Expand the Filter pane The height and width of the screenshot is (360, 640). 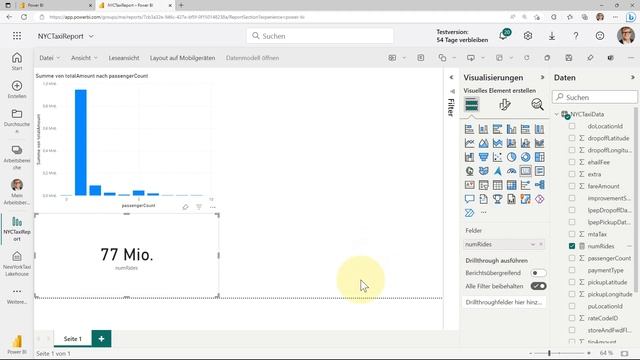click(x=451, y=77)
